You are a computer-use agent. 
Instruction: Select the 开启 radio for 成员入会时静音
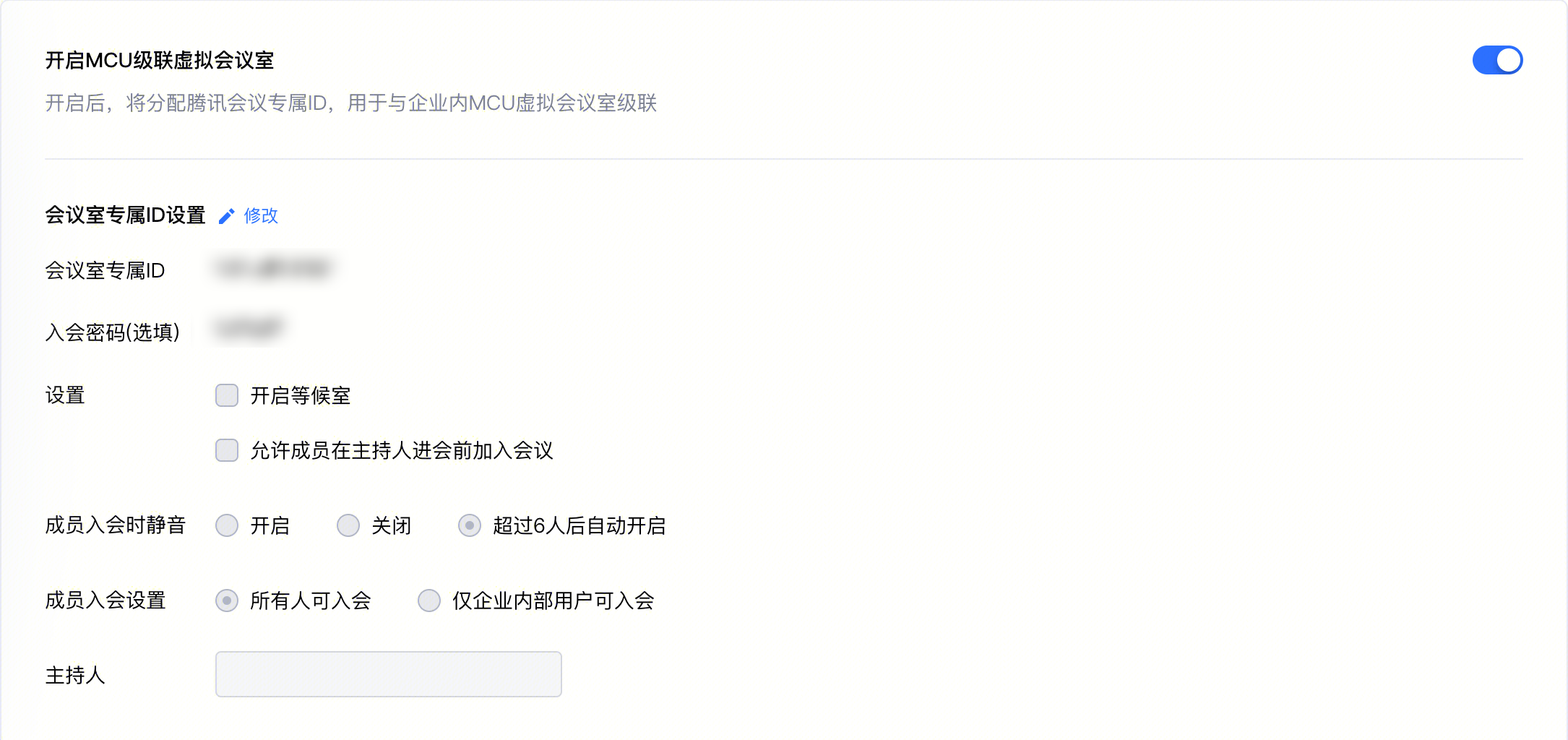(227, 525)
